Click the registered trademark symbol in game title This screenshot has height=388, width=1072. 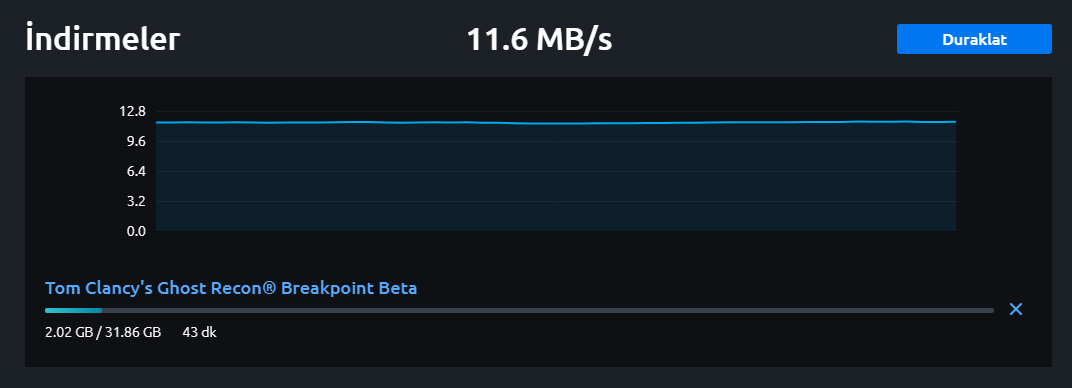(269, 288)
